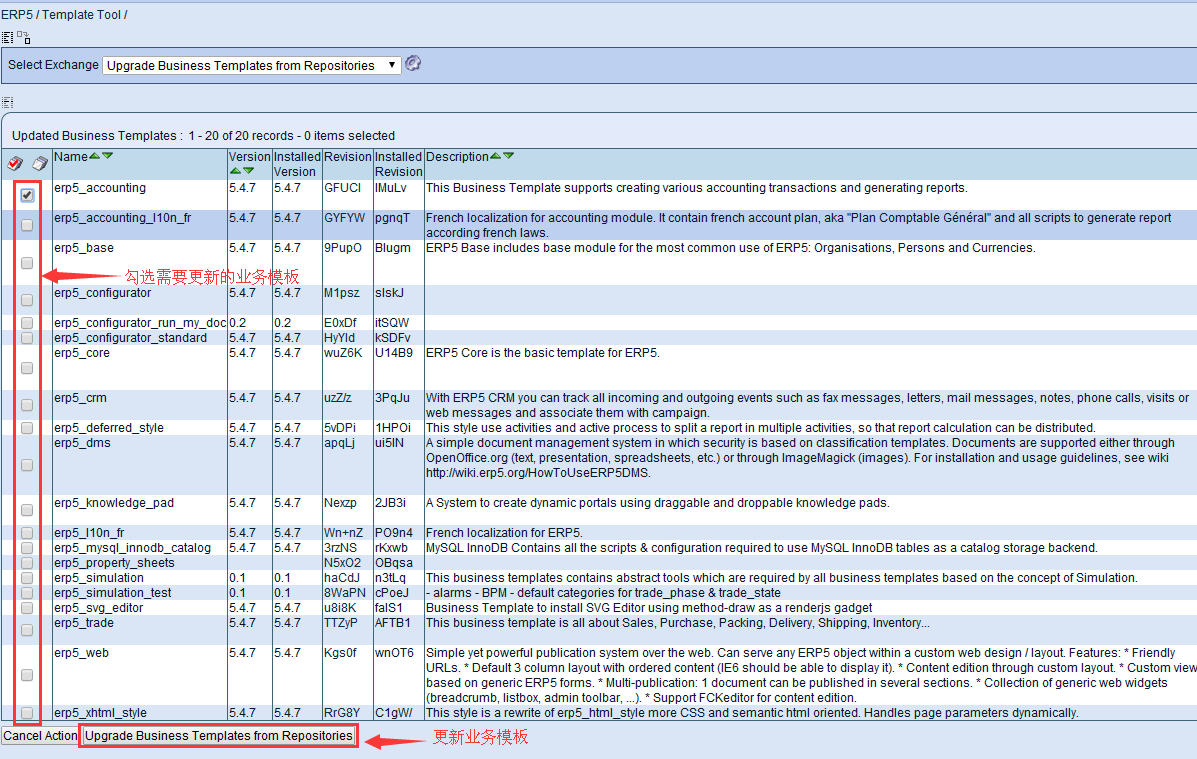Tick the erp5_mysql_innodb_catalog checkbox

tap(27, 547)
